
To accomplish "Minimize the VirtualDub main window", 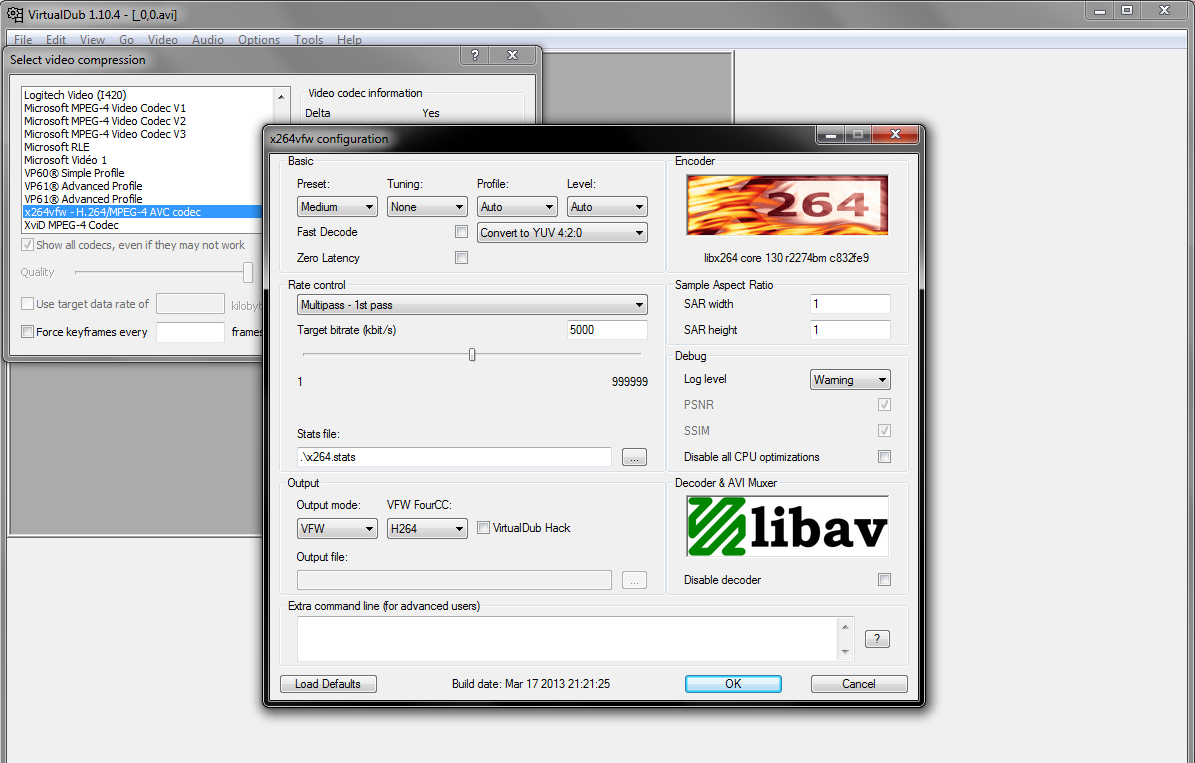I will [1100, 11].
